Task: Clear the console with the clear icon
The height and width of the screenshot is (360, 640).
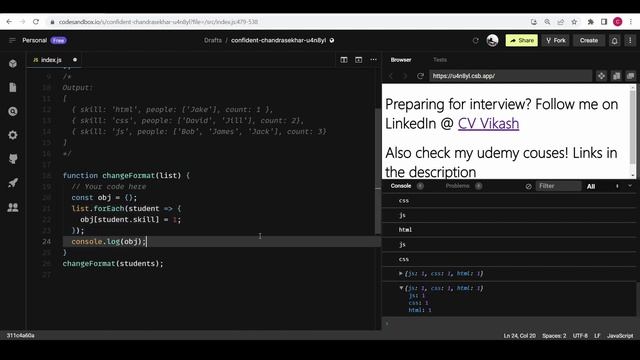Action: 528,187
